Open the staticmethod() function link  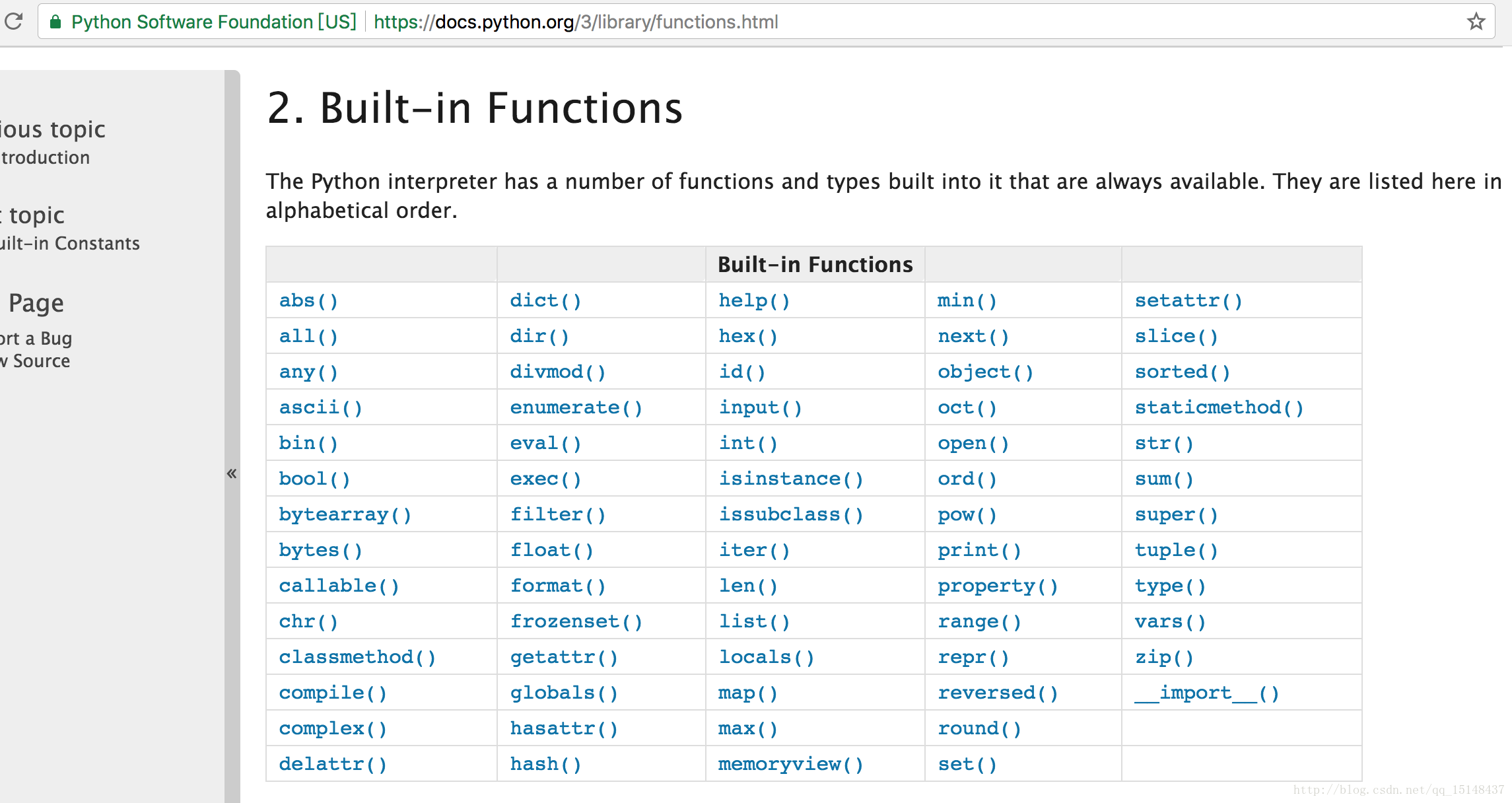click(1220, 408)
